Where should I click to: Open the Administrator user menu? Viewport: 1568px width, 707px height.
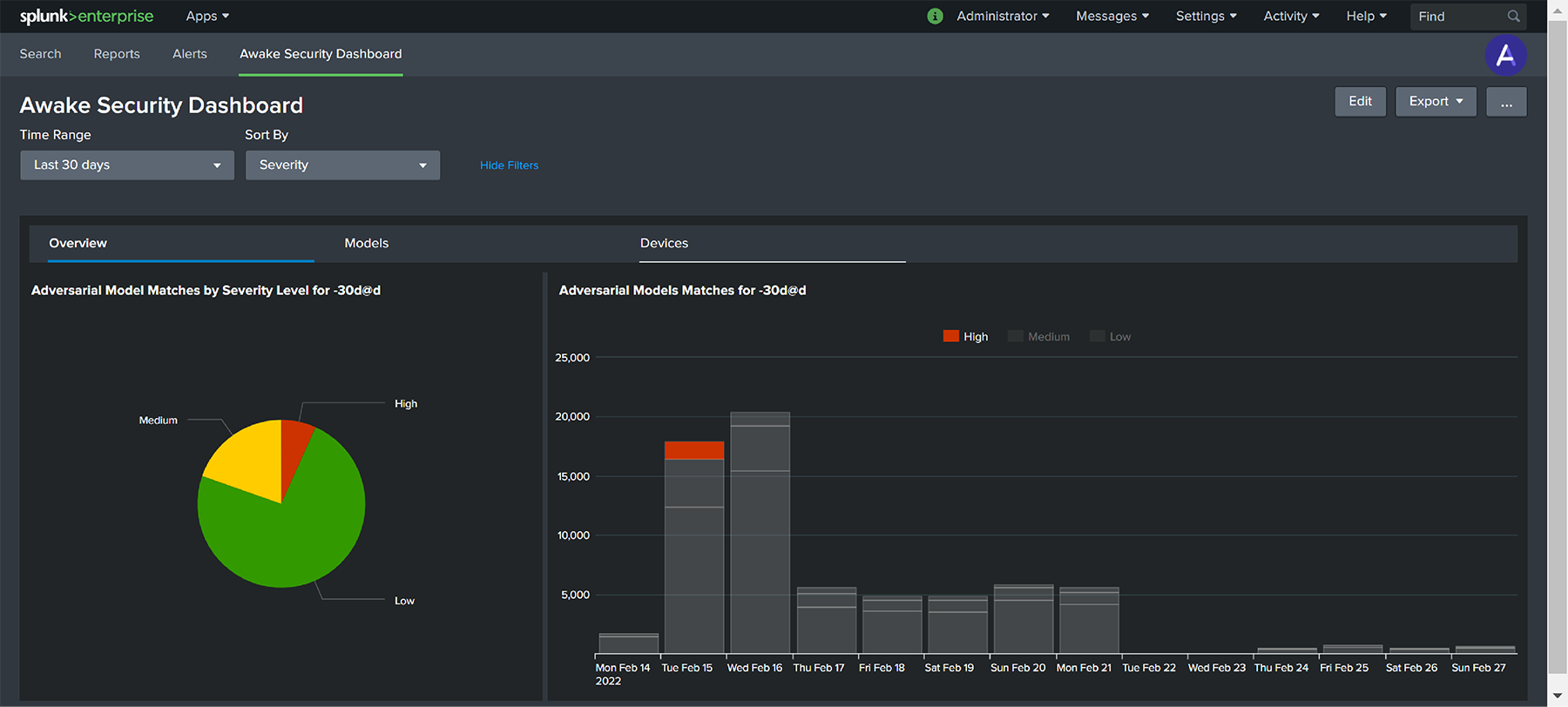[1003, 17]
